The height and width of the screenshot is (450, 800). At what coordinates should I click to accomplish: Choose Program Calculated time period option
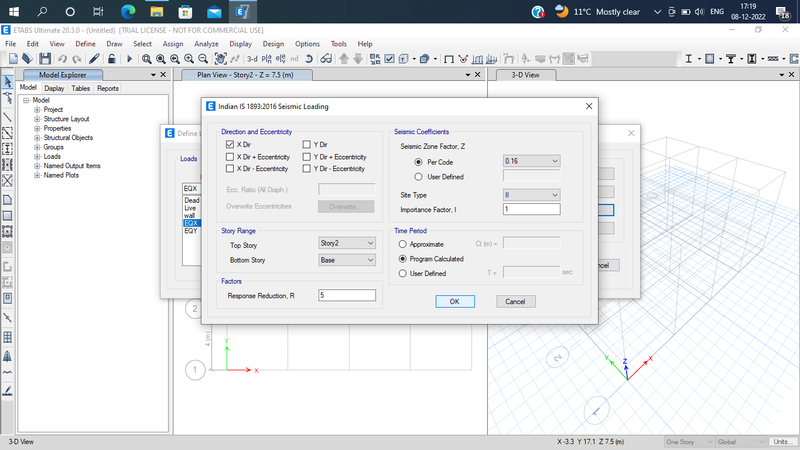tap(403, 259)
